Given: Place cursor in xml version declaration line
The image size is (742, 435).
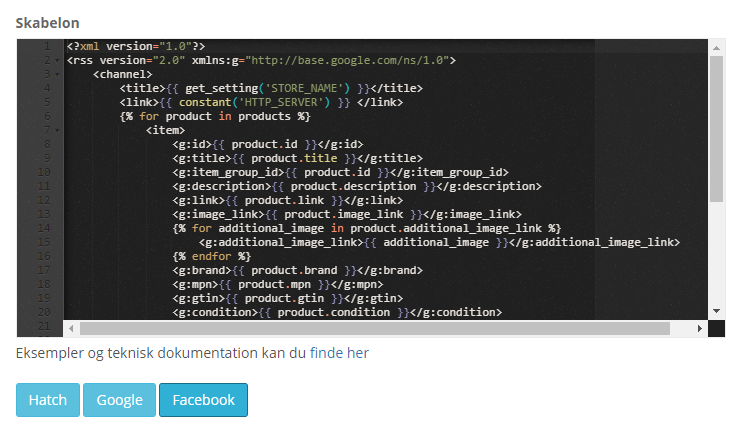Looking at the screenshot, I should [x=136, y=46].
